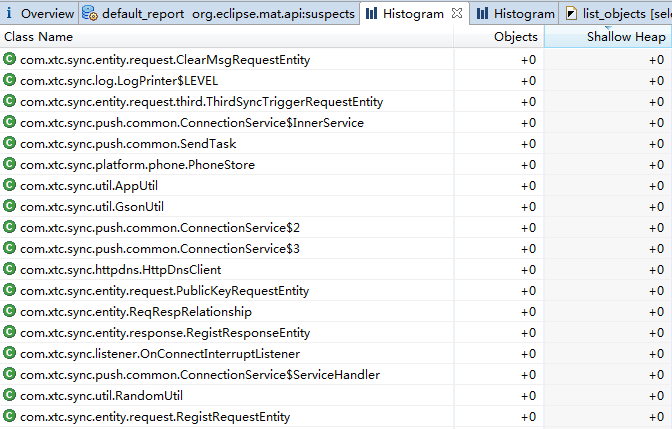Viewport: 672px width, 429px height.
Task: Select ConnectionService$3 class name
Action: 160,249
